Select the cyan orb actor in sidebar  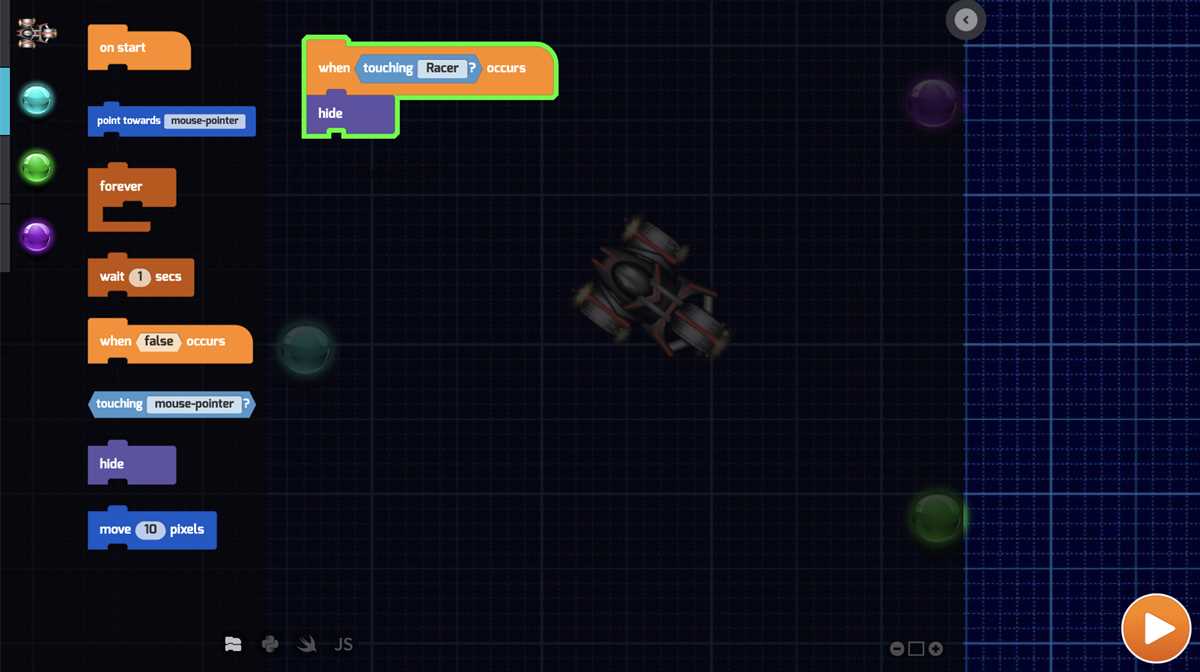(x=37, y=100)
